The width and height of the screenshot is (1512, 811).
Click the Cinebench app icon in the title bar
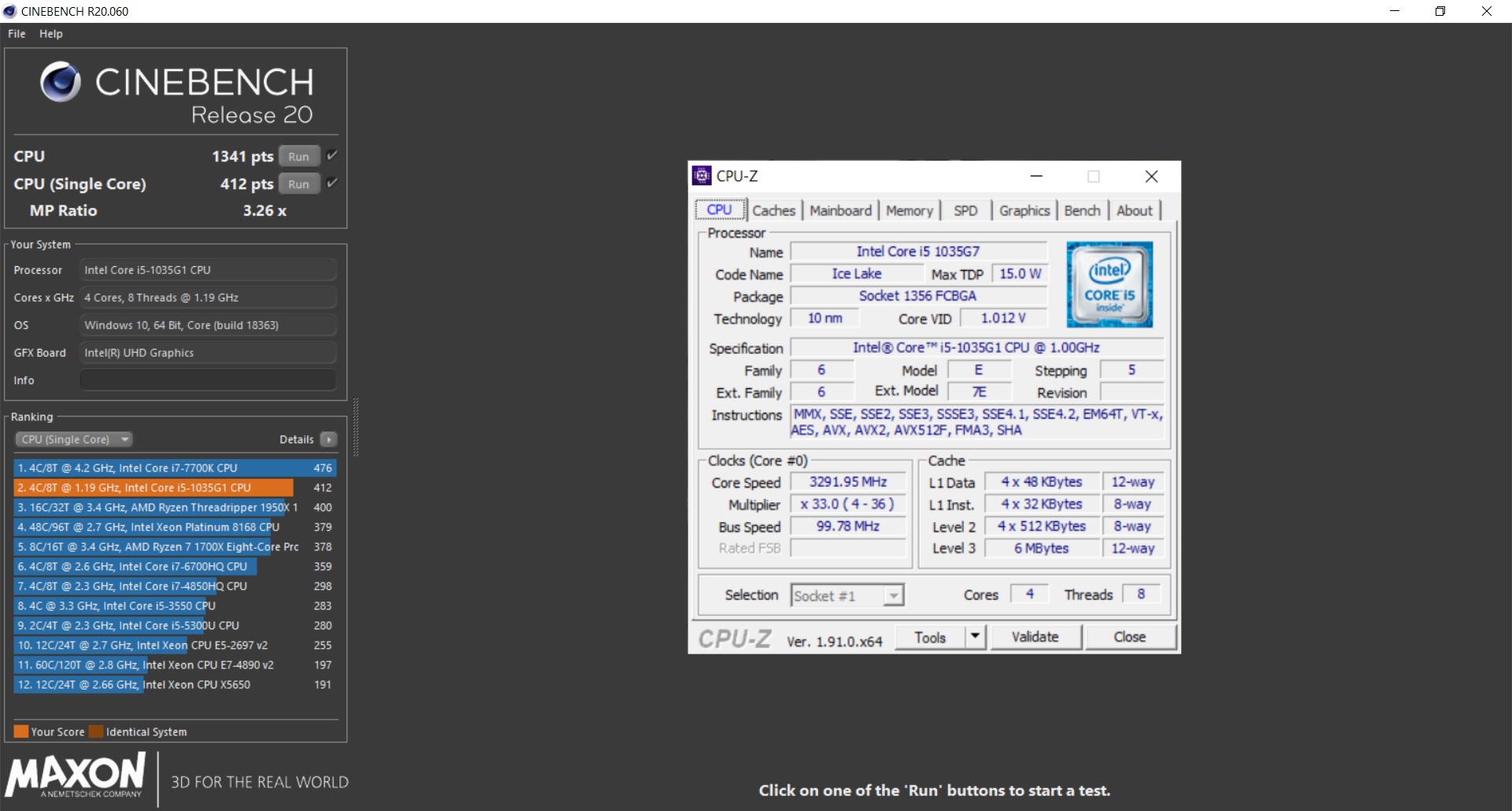point(9,11)
